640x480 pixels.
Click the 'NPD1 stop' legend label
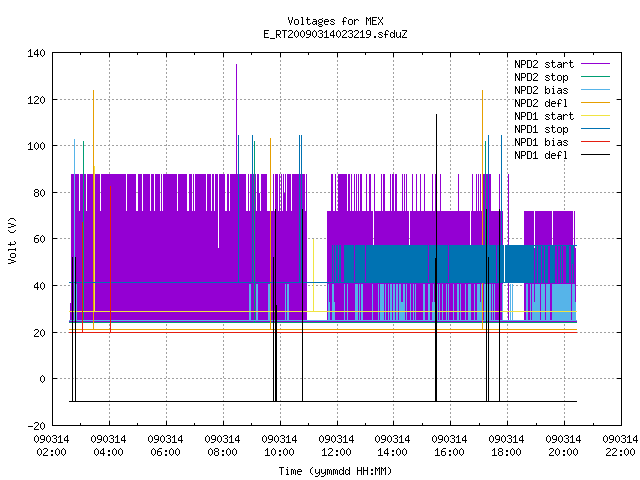(541, 129)
